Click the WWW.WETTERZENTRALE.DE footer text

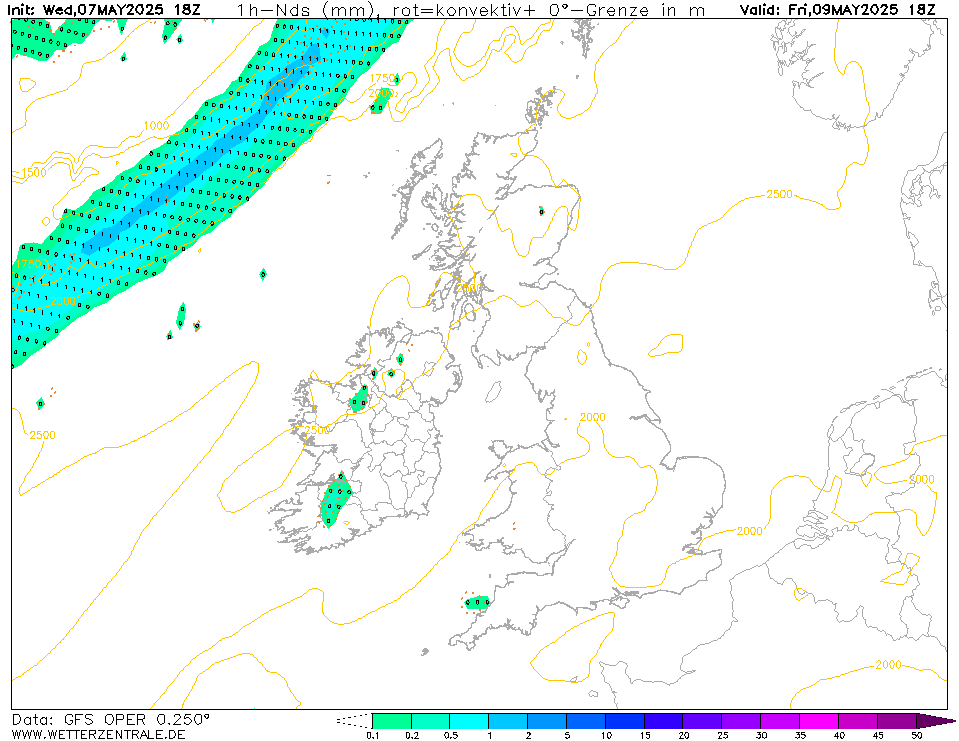pos(98,734)
